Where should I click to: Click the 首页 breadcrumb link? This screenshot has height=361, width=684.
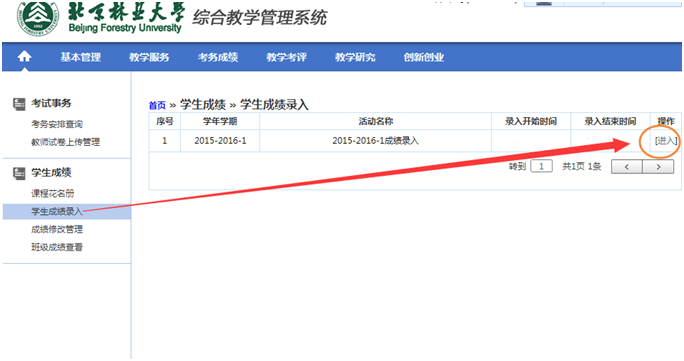coord(157,105)
